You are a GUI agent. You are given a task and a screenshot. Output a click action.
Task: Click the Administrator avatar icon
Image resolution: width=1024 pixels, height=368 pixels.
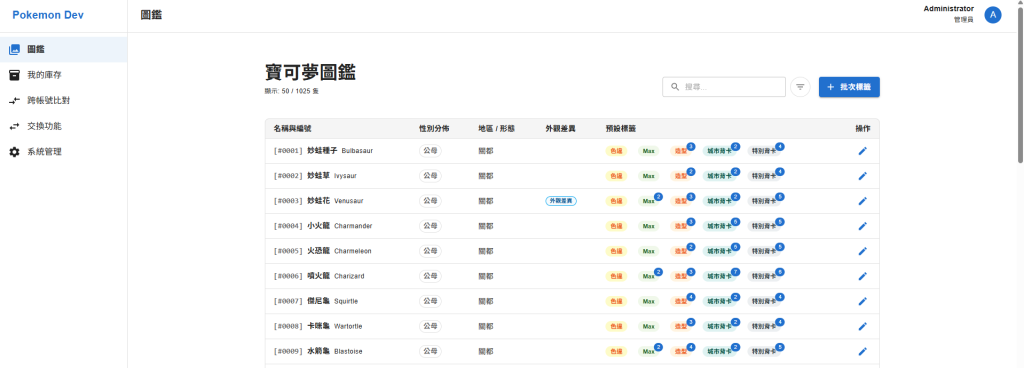(993, 15)
